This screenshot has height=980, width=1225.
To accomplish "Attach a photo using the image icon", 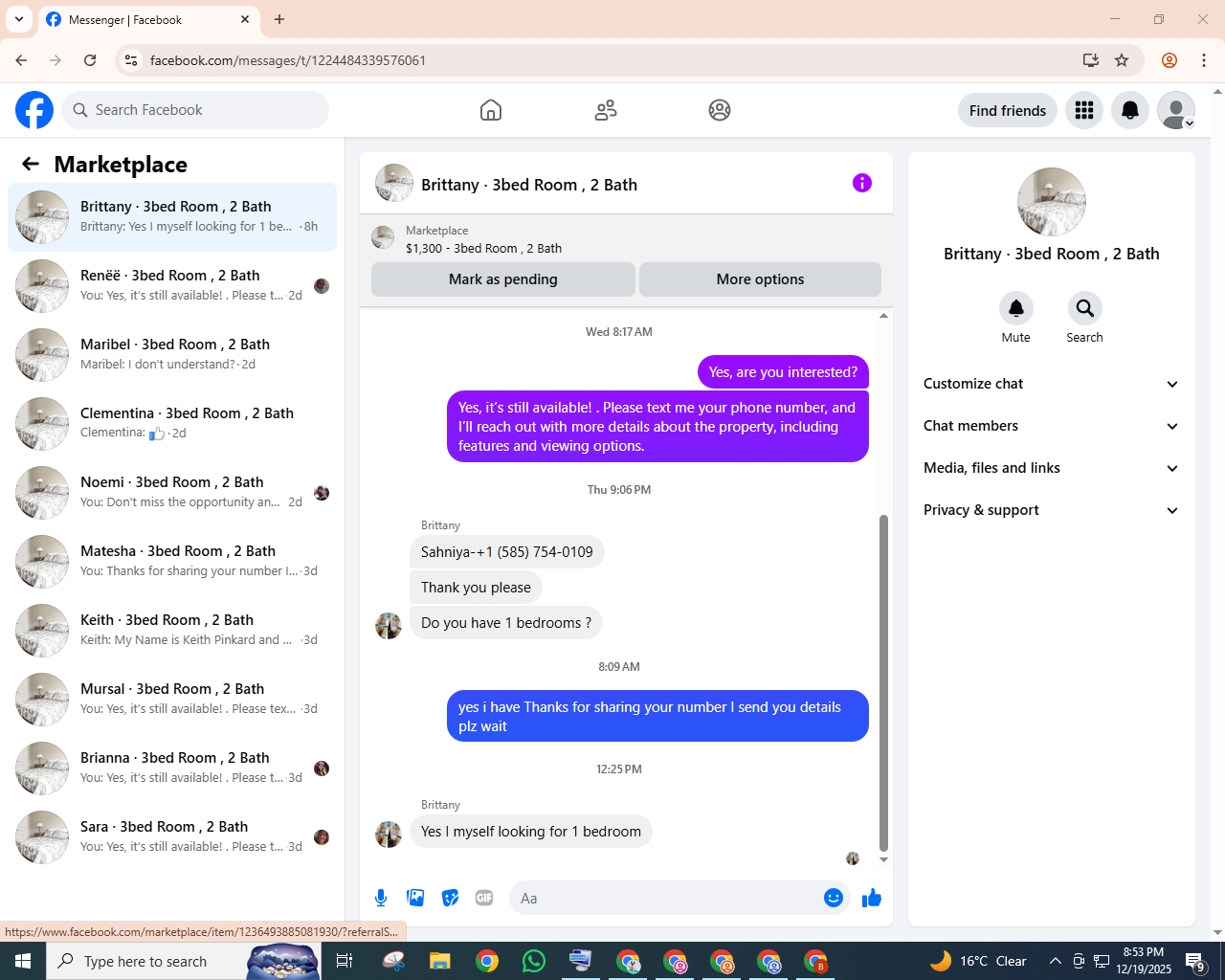I will [415, 898].
